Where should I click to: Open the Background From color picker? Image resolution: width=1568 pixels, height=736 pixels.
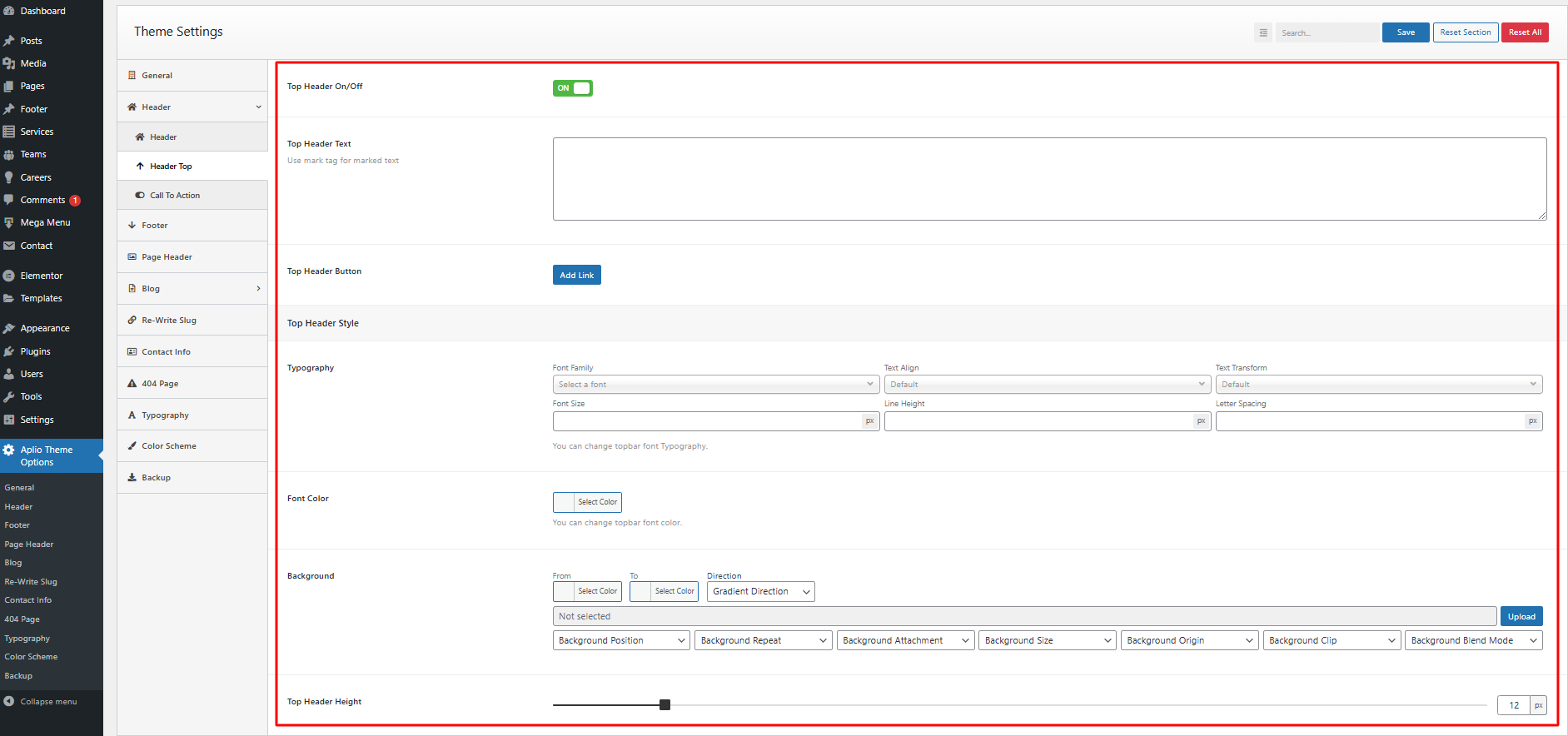tap(587, 591)
